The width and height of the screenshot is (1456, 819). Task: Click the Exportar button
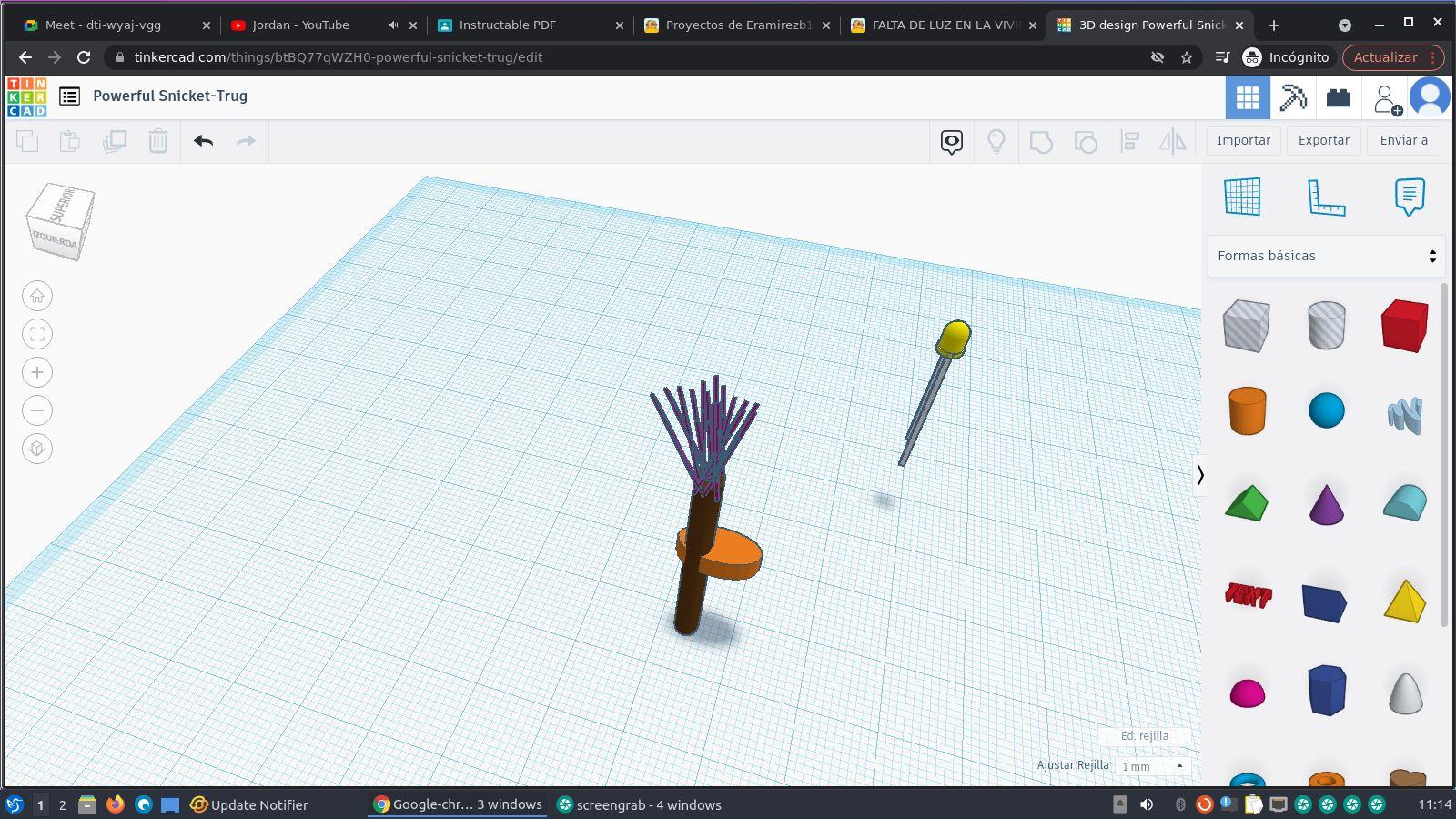[x=1324, y=140]
